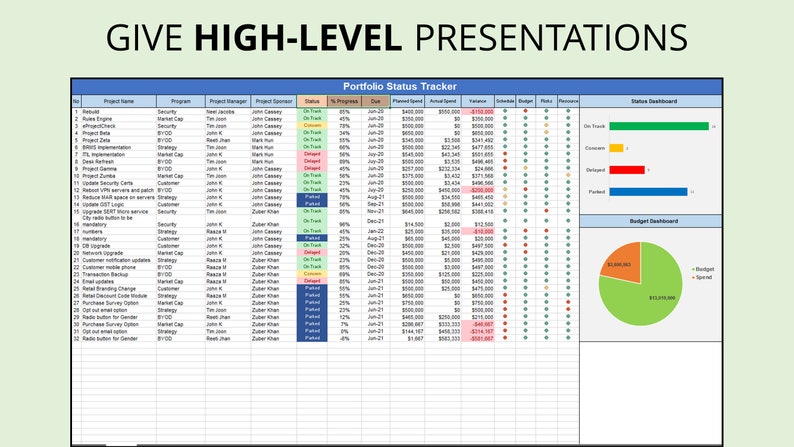The width and height of the screenshot is (794, 447).
Task: Click the yellow Concern bar in chart
Action: [x=616, y=148]
